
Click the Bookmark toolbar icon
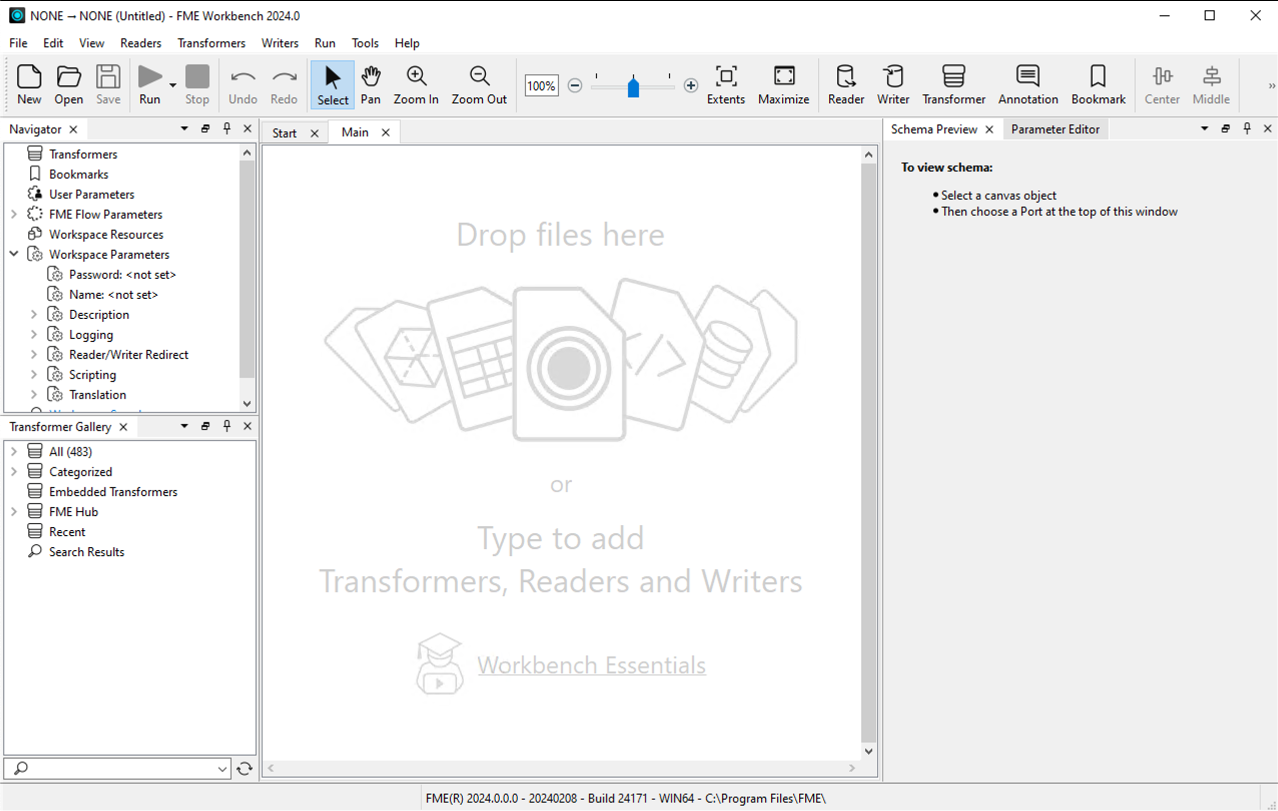click(x=1097, y=85)
